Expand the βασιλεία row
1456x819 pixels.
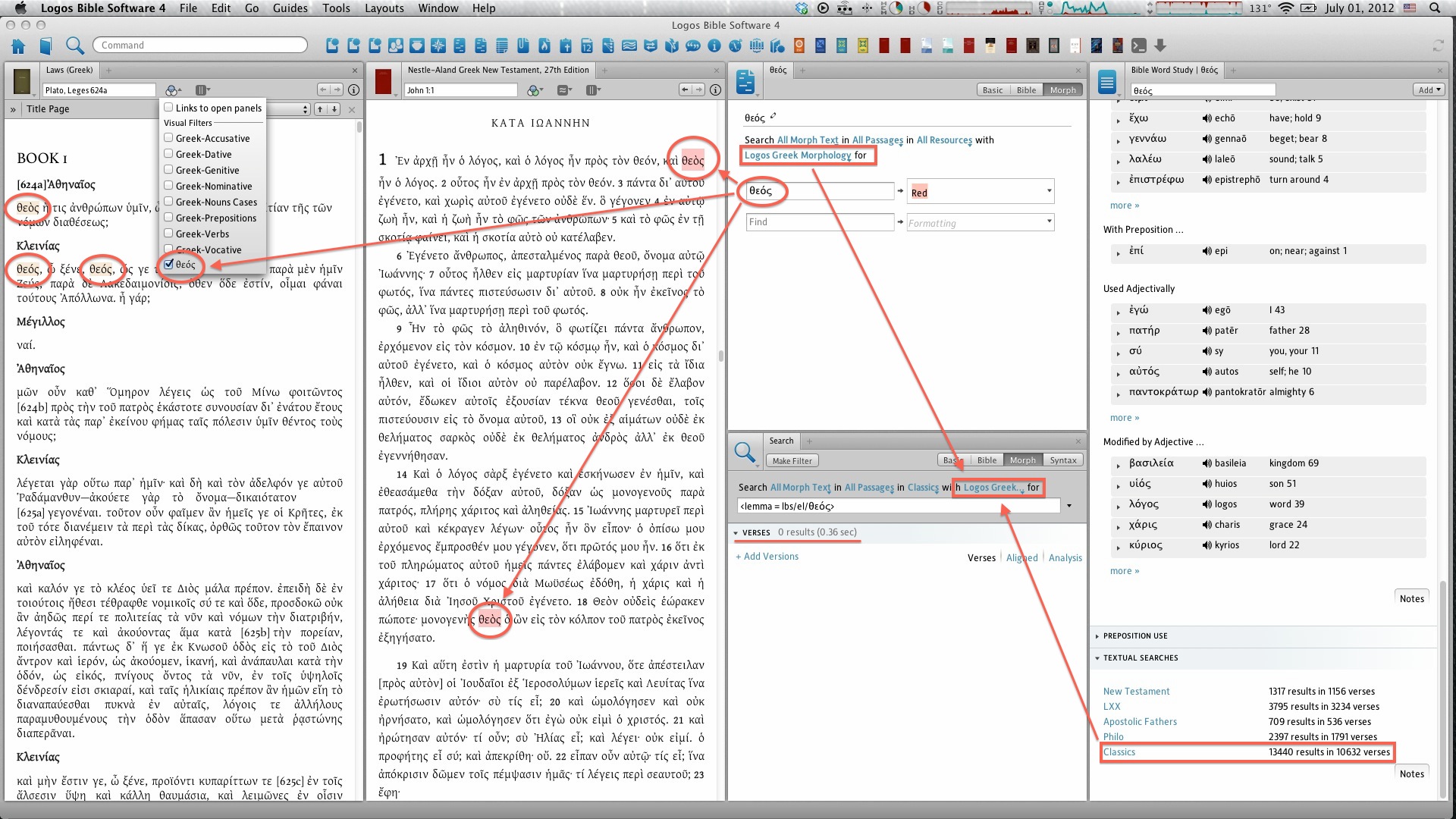coord(1118,465)
